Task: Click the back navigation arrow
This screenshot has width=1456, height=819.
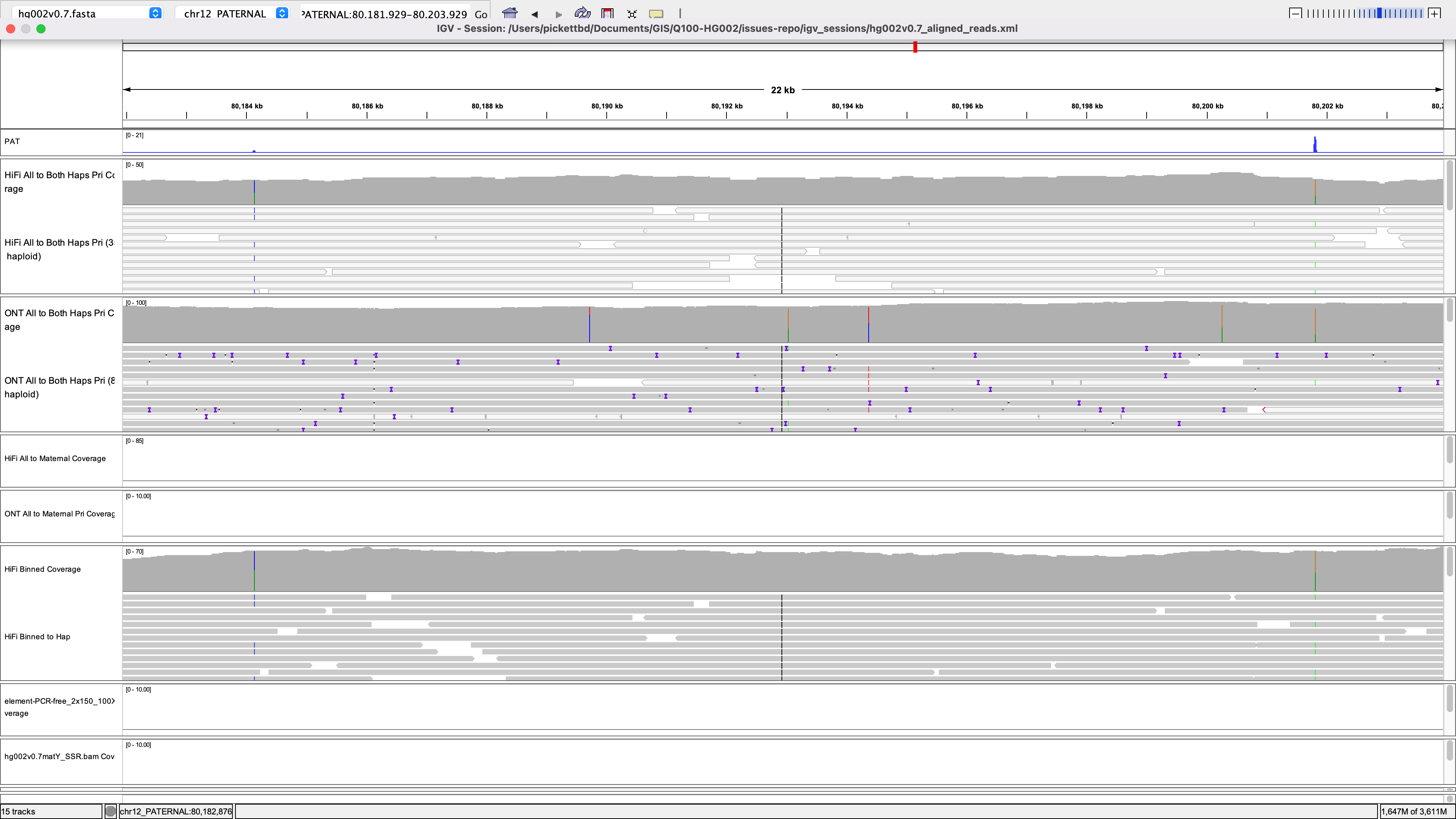Action: 535,14
